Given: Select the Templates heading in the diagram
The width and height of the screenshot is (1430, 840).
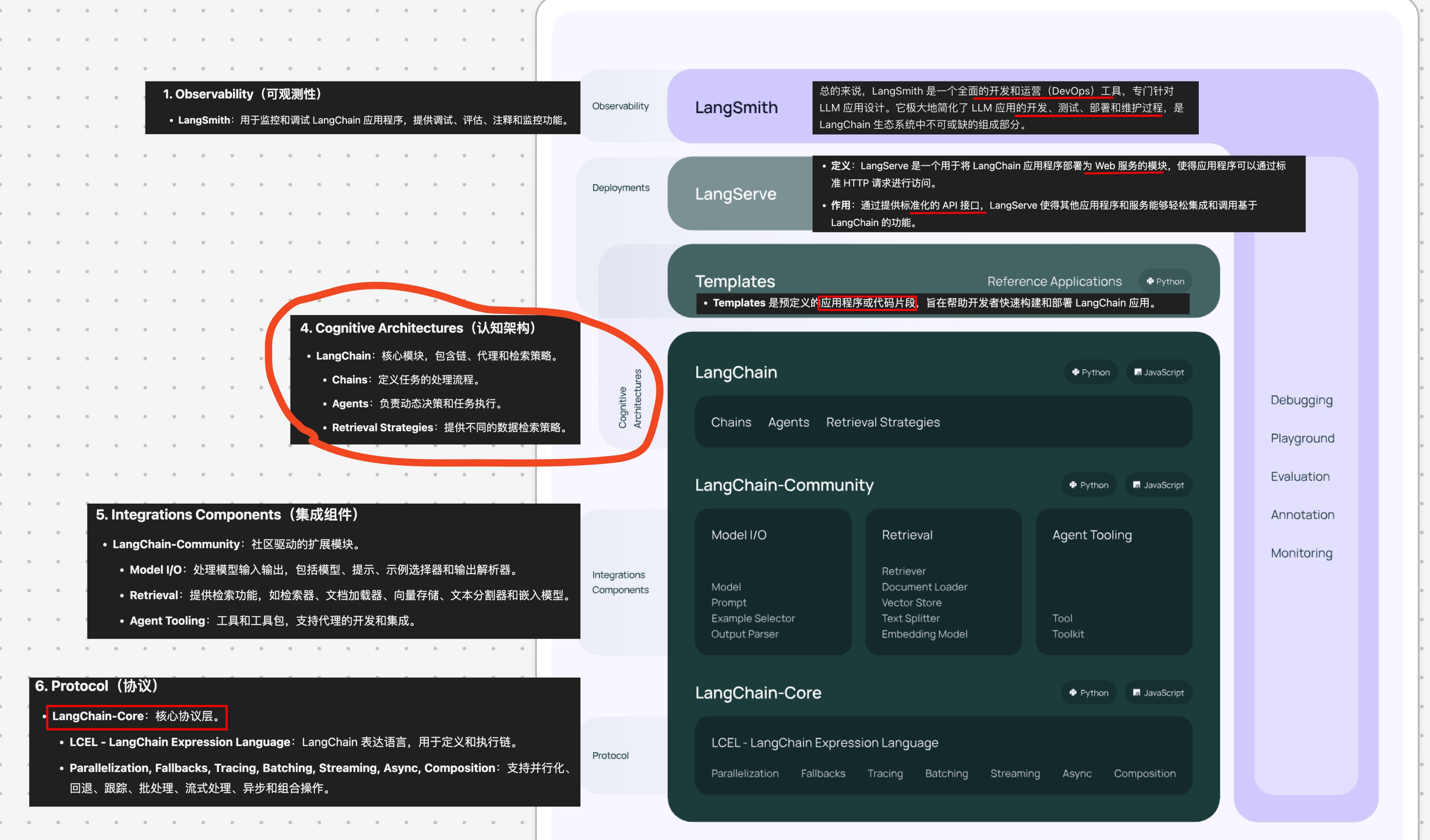Looking at the screenshot, I should coord(735,281).
